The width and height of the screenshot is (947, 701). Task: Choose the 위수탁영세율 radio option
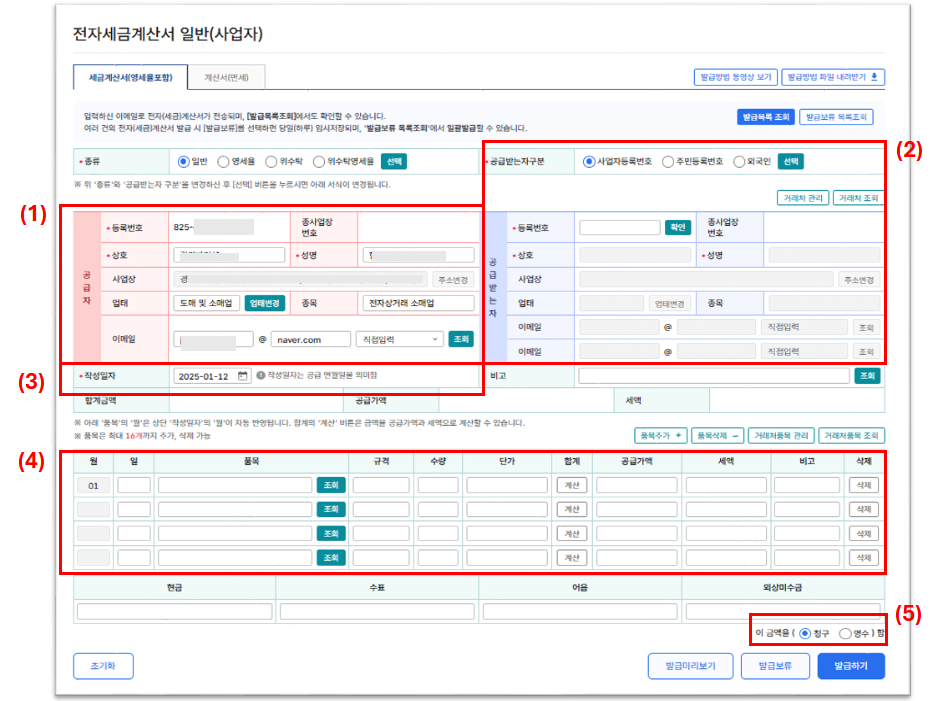click(x=319, y=162)
